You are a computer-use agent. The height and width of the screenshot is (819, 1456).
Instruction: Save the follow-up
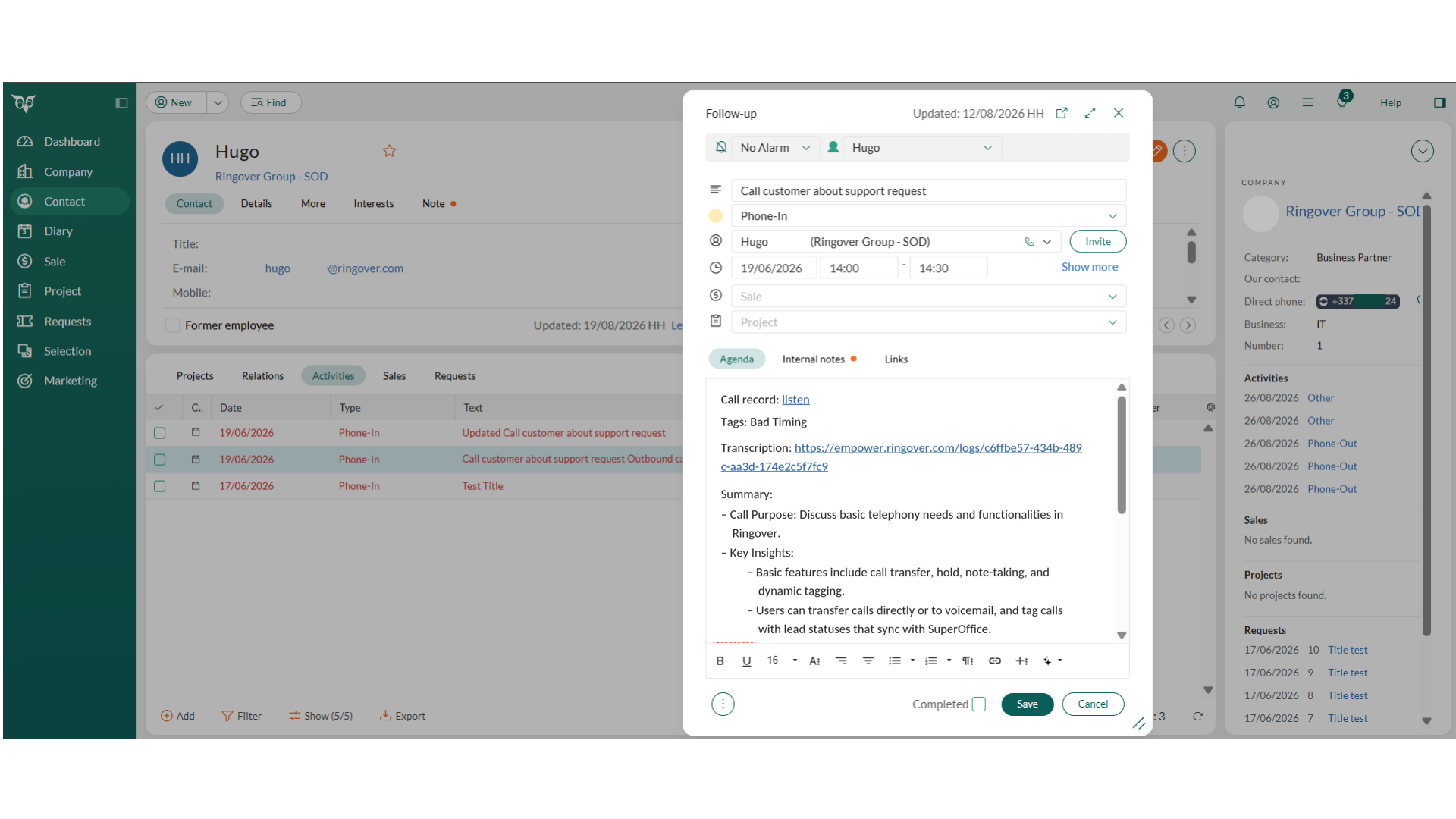point(1028,704)
